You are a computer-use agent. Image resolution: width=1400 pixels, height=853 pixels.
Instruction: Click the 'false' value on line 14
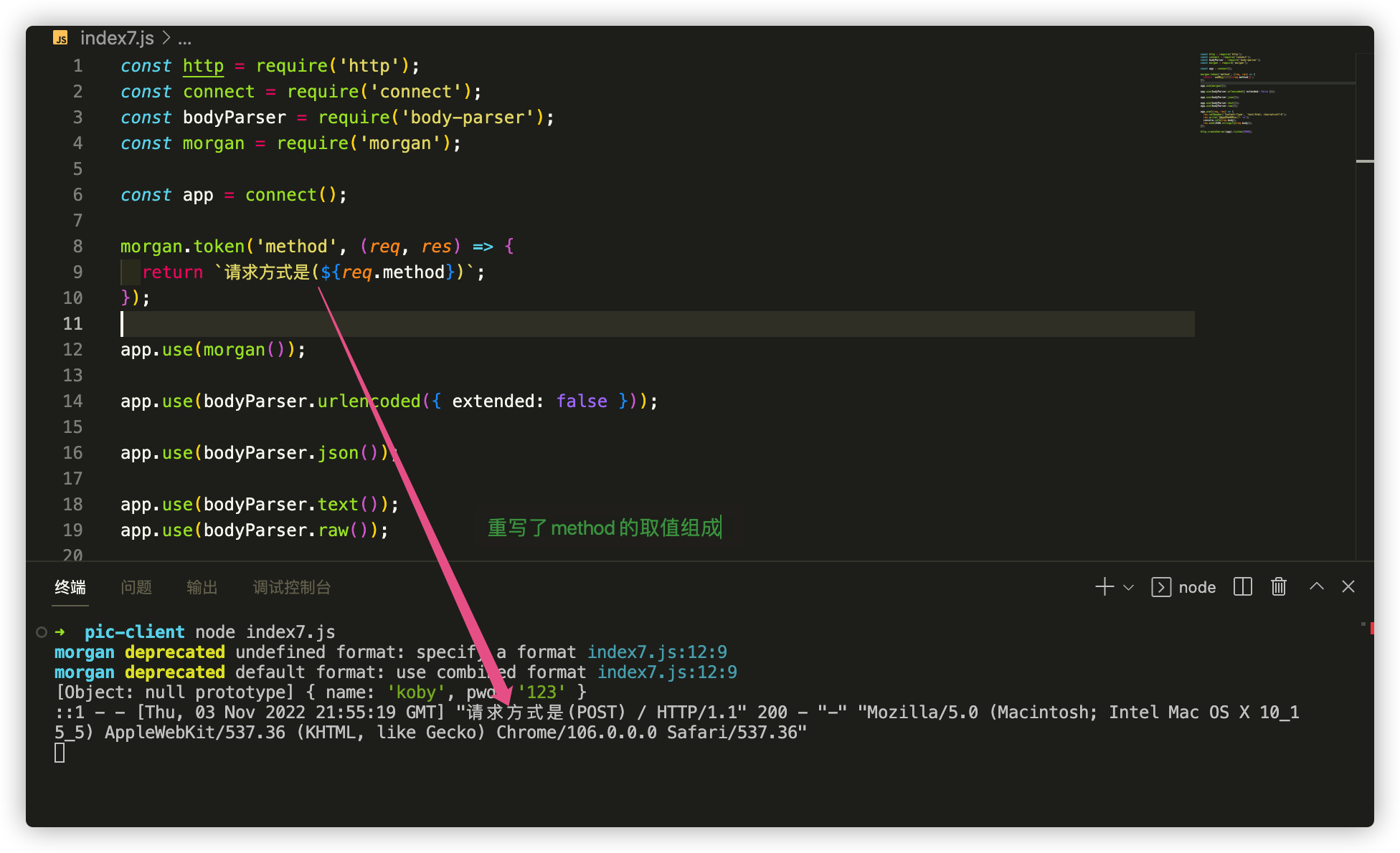582,401
